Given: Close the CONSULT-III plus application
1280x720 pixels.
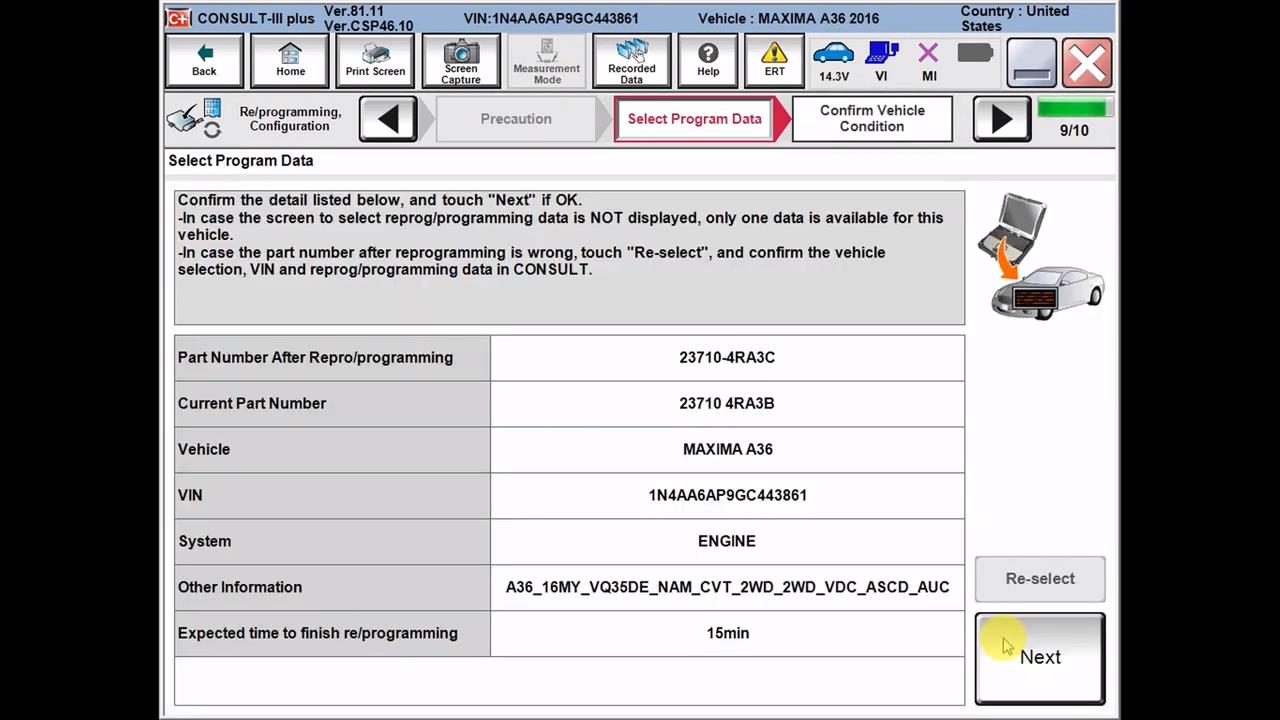Looking at the screenshot, I should click(x=1087, y=62).
